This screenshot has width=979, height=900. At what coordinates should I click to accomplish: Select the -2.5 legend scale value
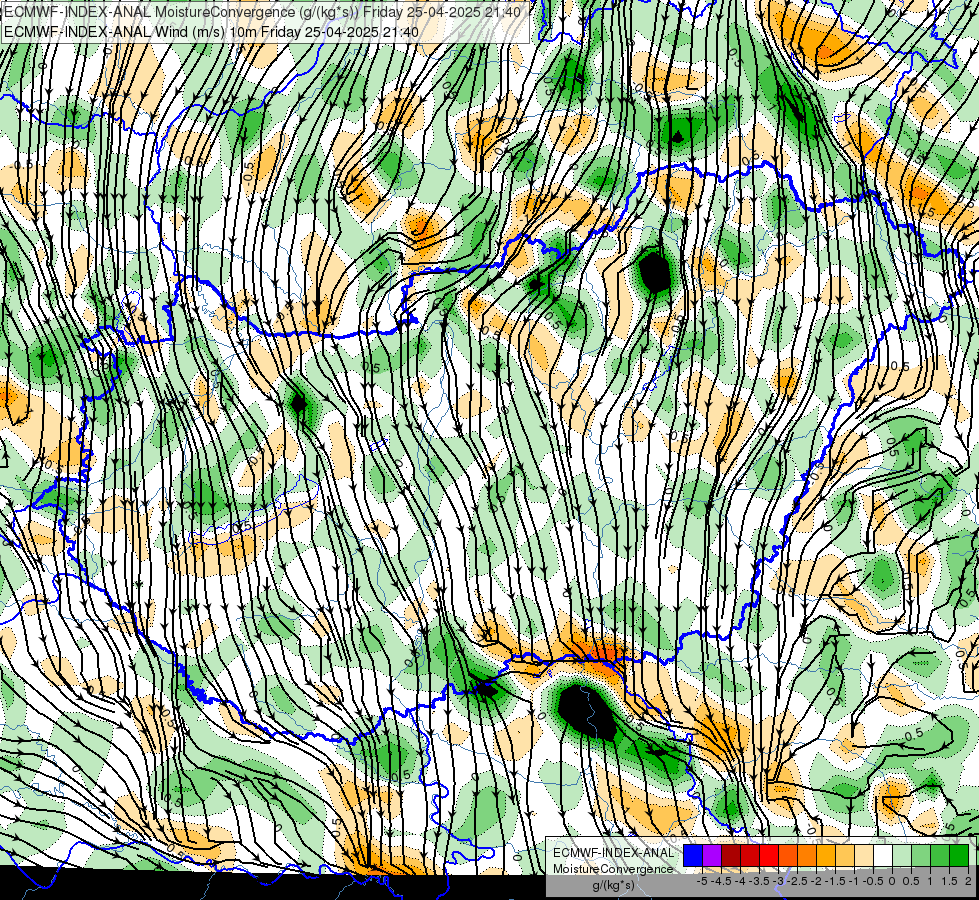(797, 881)
